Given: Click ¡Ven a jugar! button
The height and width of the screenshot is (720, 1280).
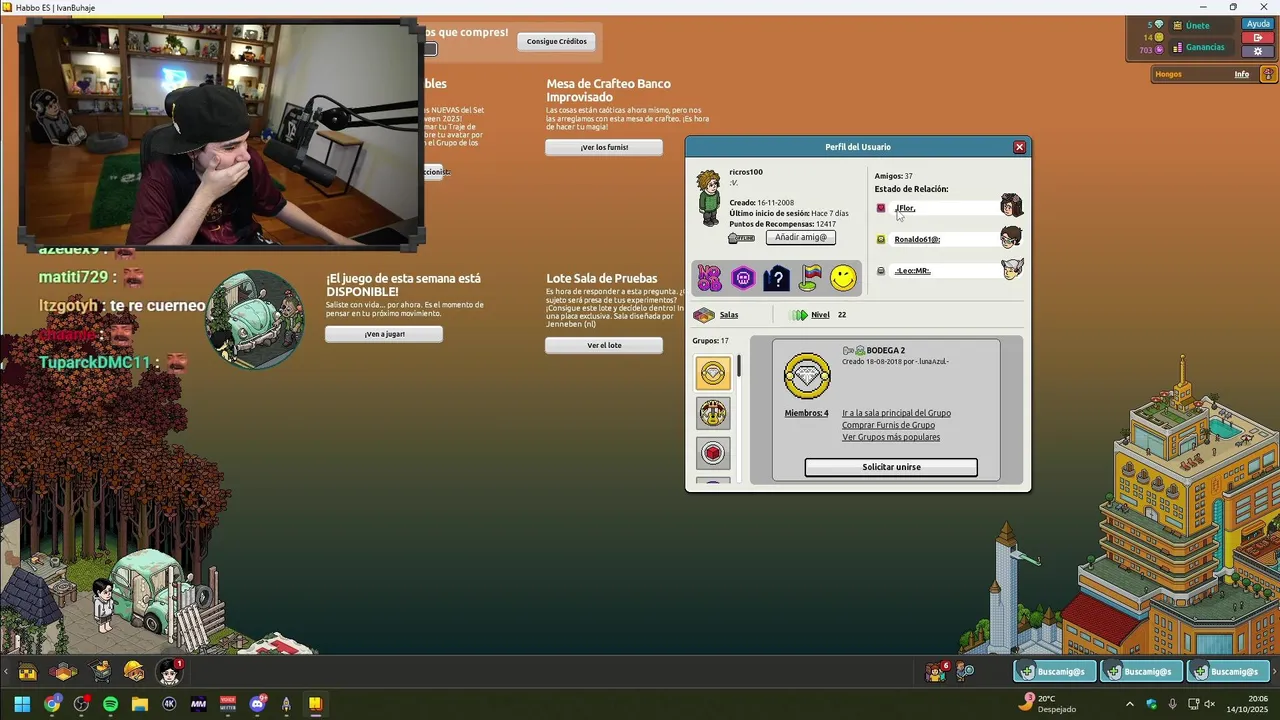Looking at the screenshot, I should 384,334.
